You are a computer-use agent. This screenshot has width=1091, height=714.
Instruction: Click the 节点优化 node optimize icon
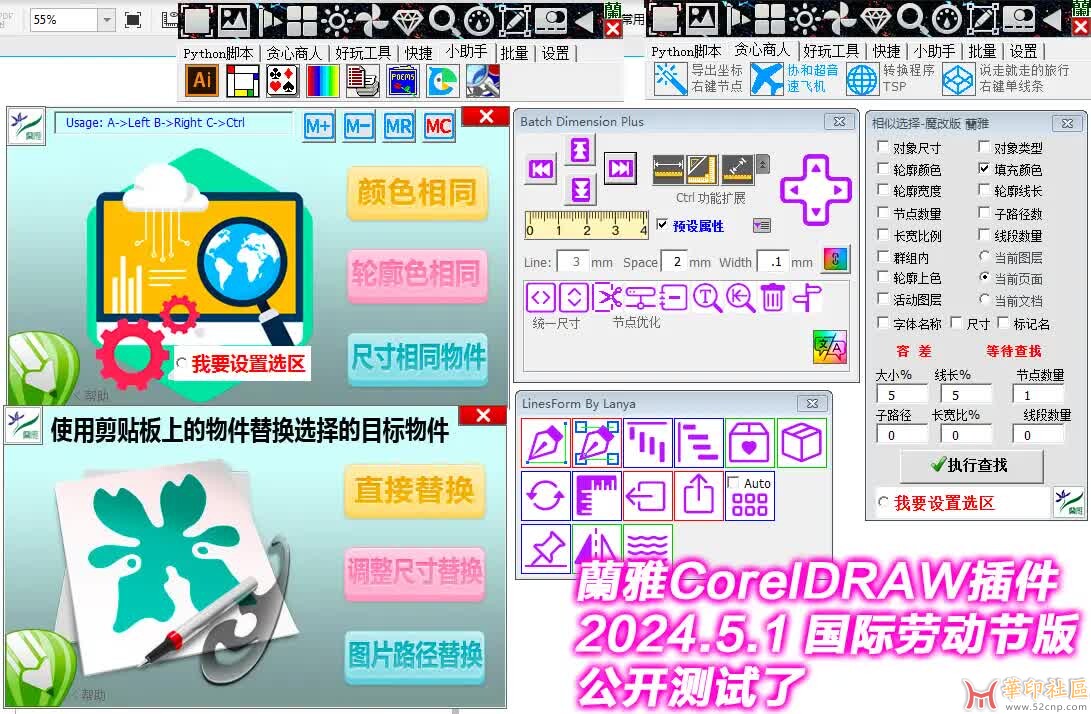point(639,299)
